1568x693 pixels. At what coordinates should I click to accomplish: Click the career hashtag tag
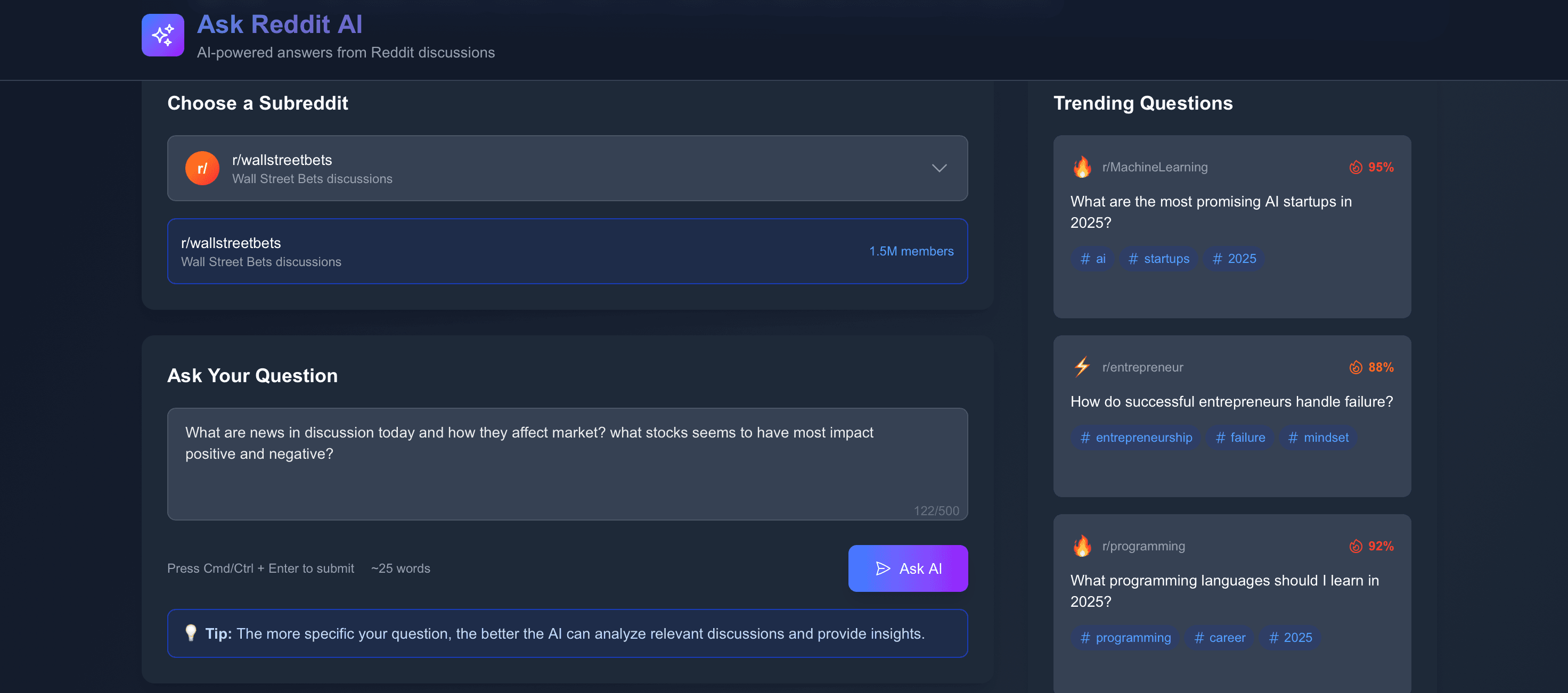tap(1219, 638)
